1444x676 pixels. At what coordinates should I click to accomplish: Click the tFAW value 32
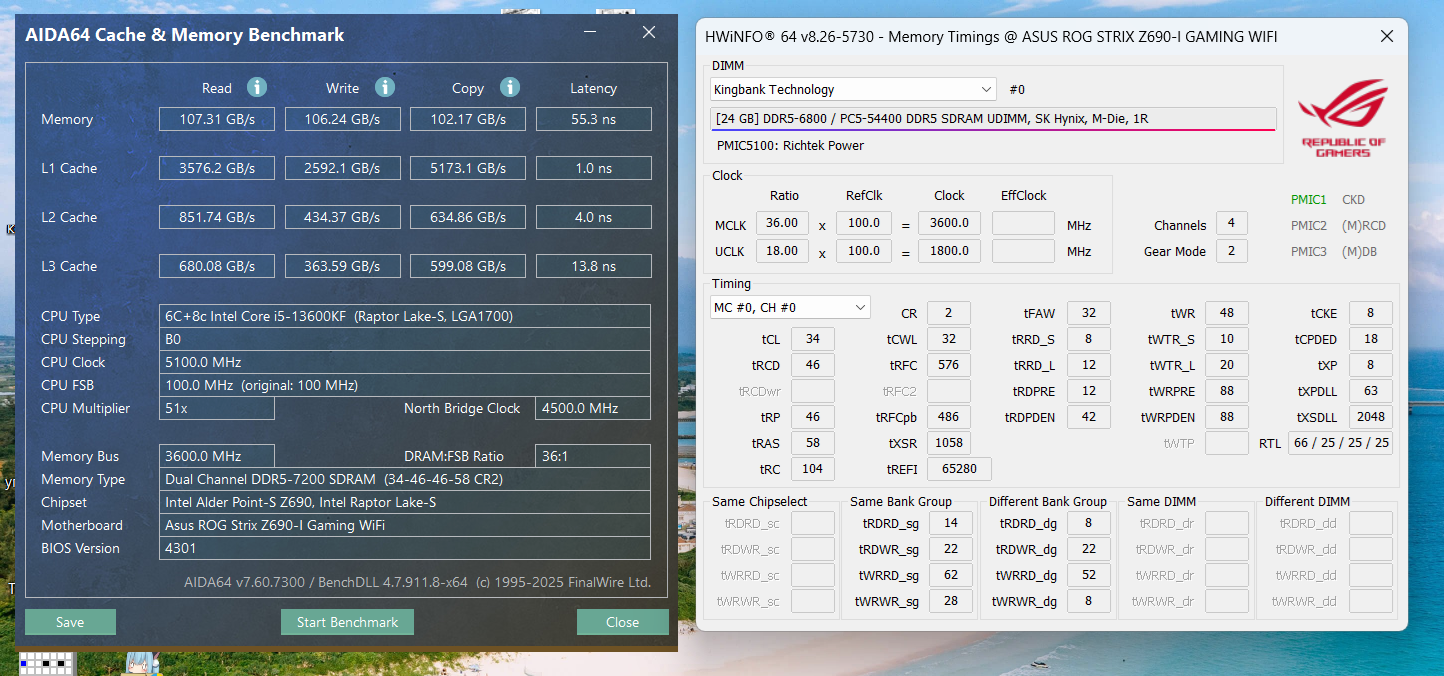[x=1089, y=313]
